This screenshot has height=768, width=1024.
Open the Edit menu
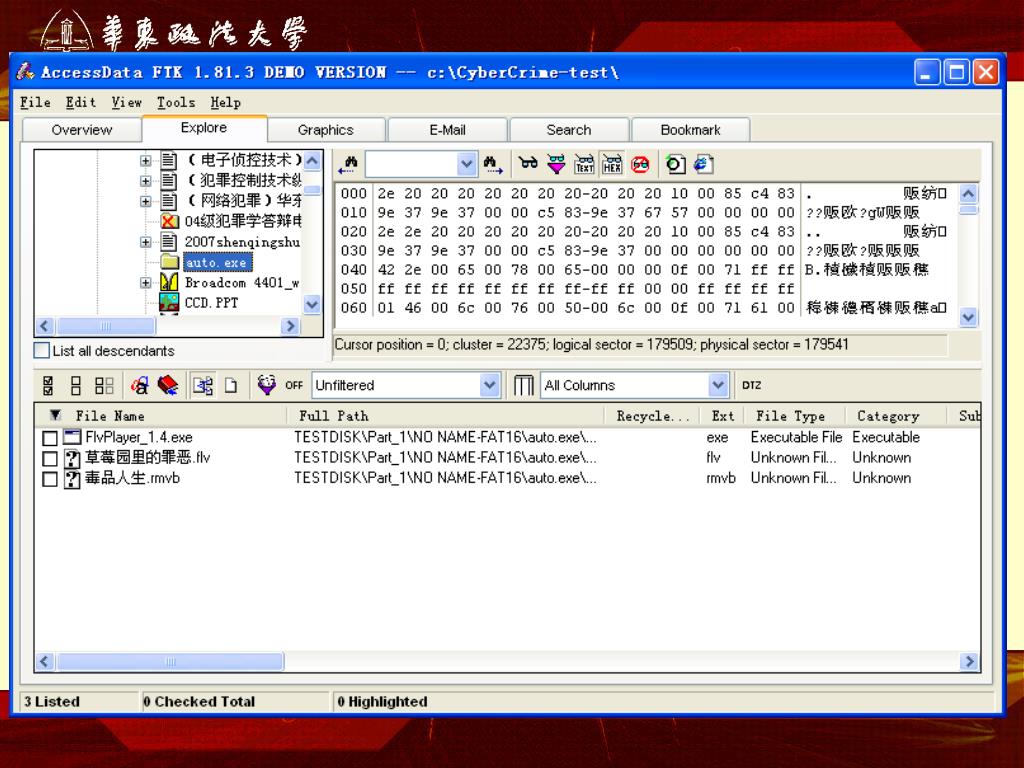(x=81, y=103)
